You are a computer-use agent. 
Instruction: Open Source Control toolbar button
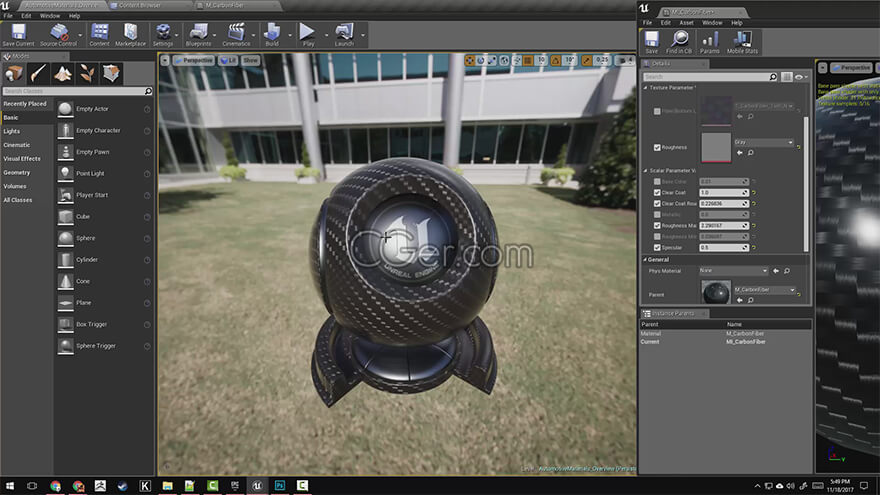tap(58, 35)
